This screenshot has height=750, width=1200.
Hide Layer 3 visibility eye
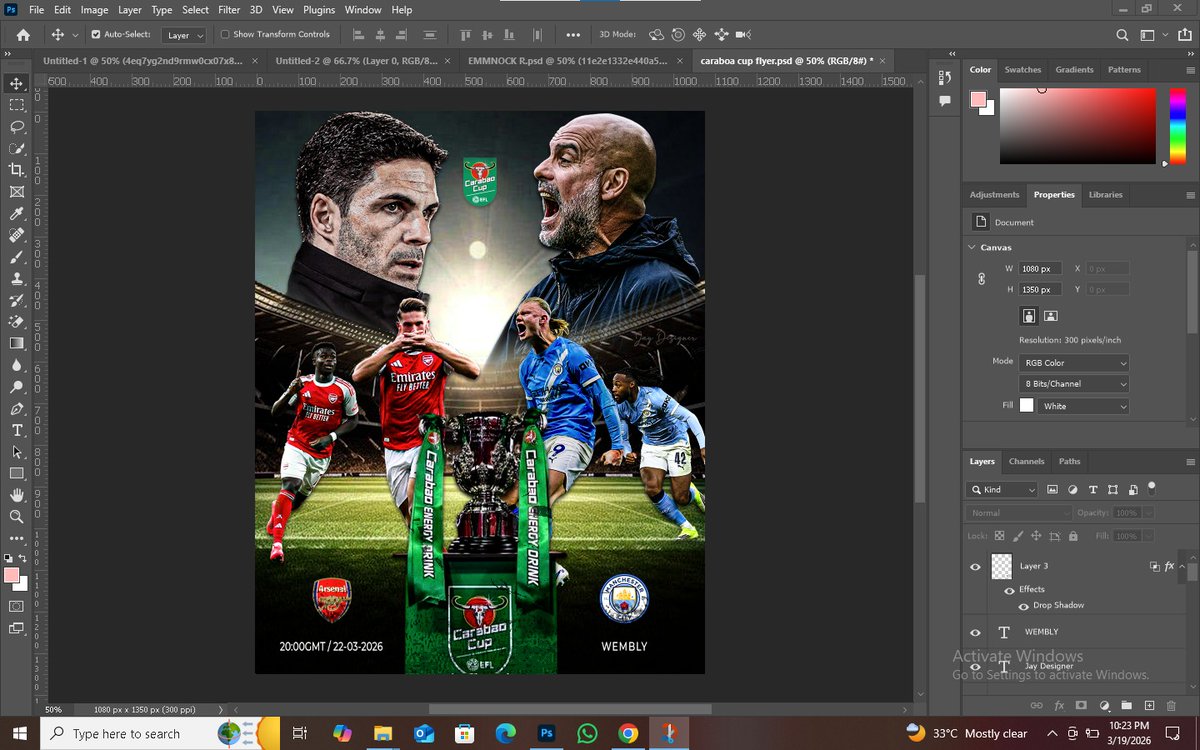[975, 567]
